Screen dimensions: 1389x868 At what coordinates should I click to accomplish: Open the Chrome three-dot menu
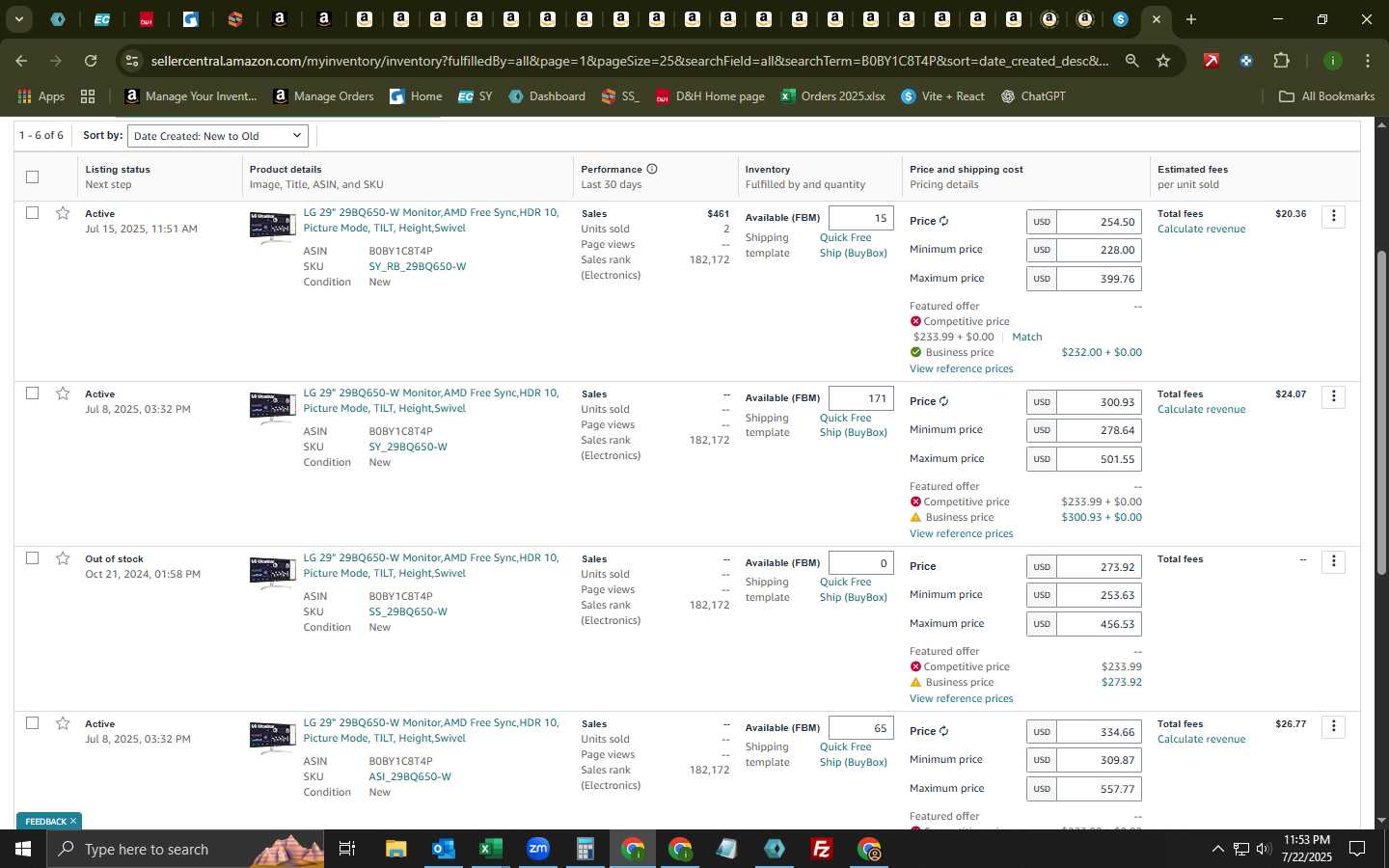click(x=1368, y=61)
